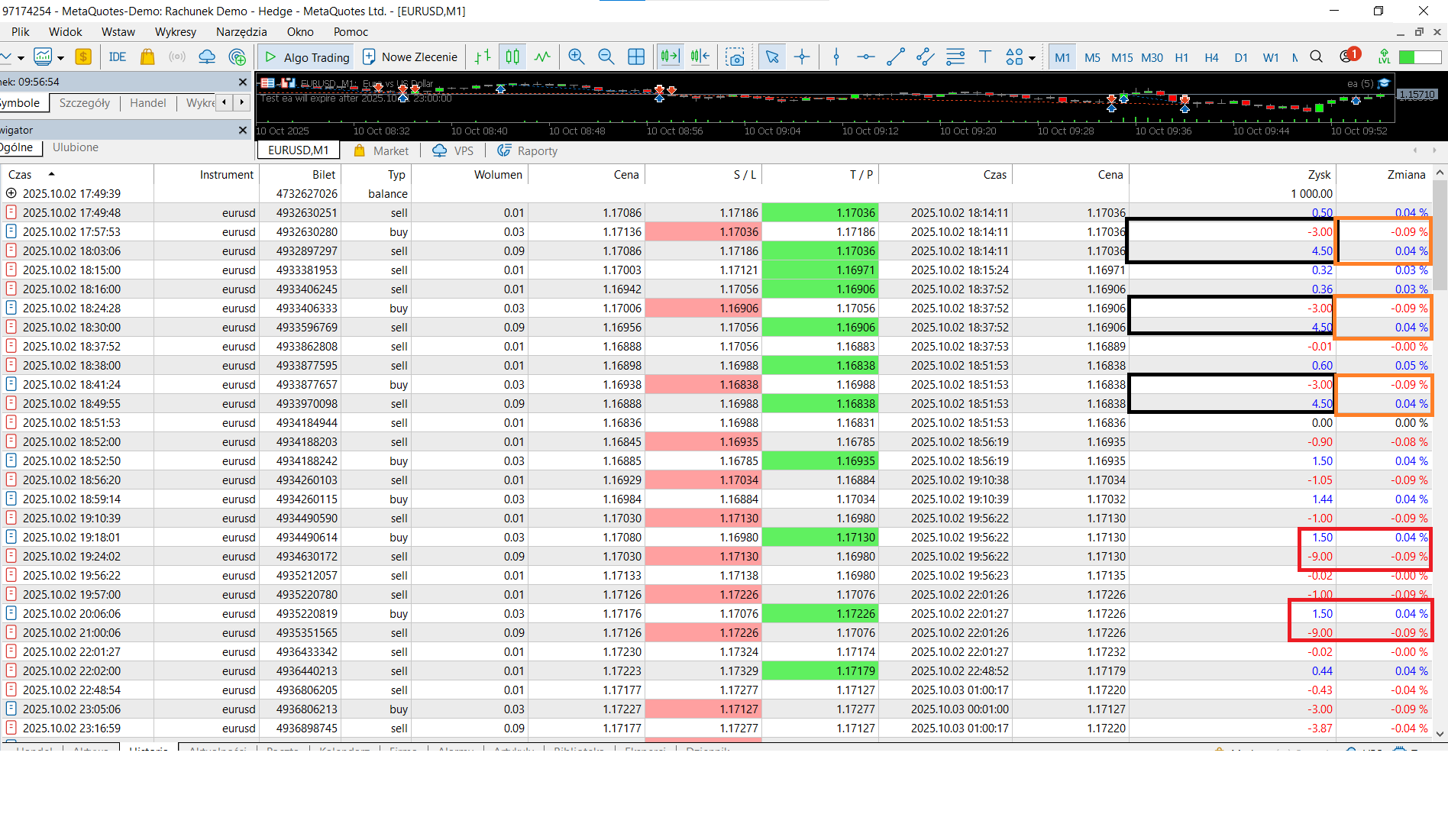The height and width of the screenshot is (840, 1448).
Task: Switch chart to candlestick style
Action: [512, 57]
